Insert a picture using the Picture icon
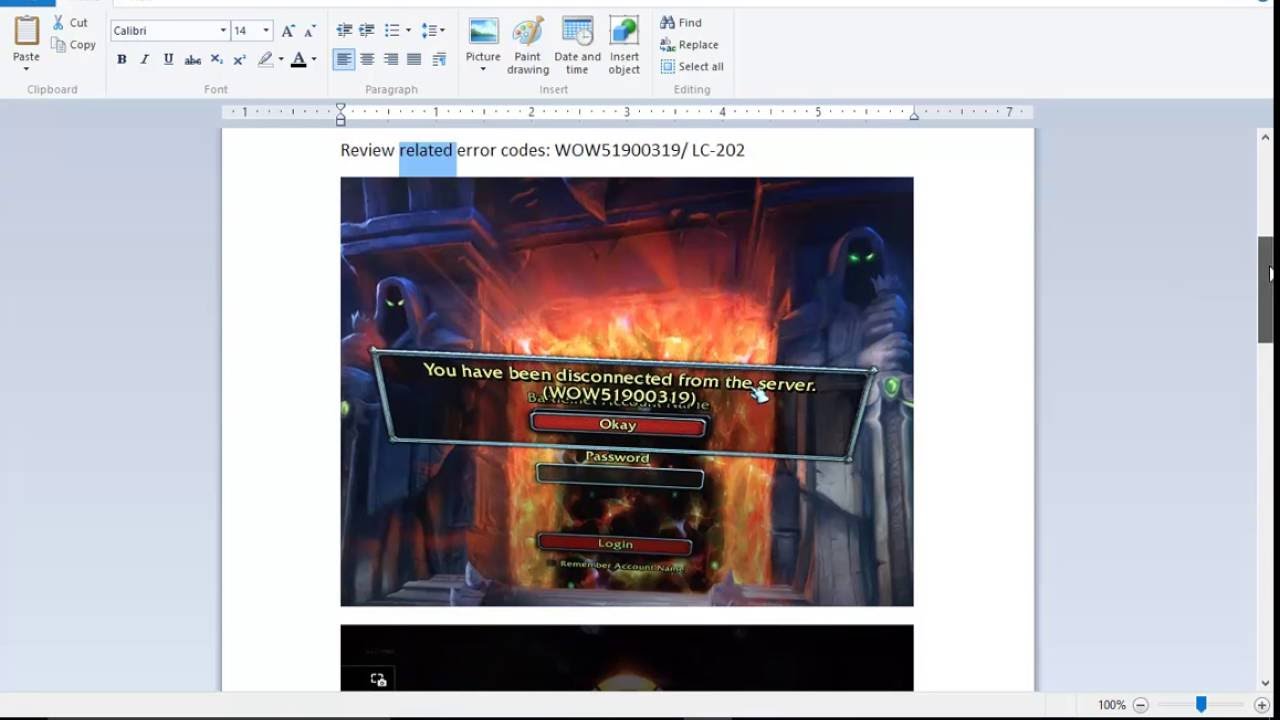Screen dimensions: 1280x720 483,31
